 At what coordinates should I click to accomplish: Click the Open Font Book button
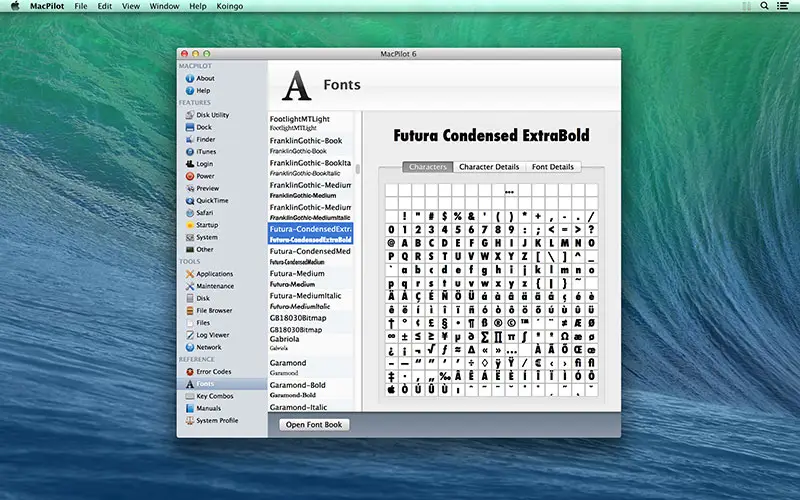click(x=314, y=424)
